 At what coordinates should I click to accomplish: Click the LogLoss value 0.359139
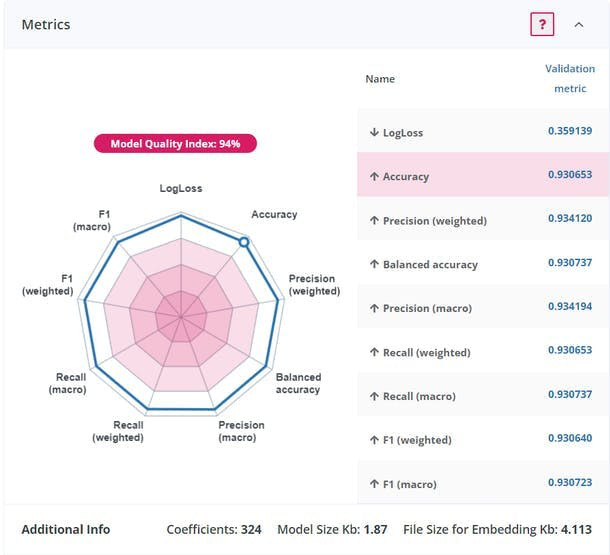point(570,131)
